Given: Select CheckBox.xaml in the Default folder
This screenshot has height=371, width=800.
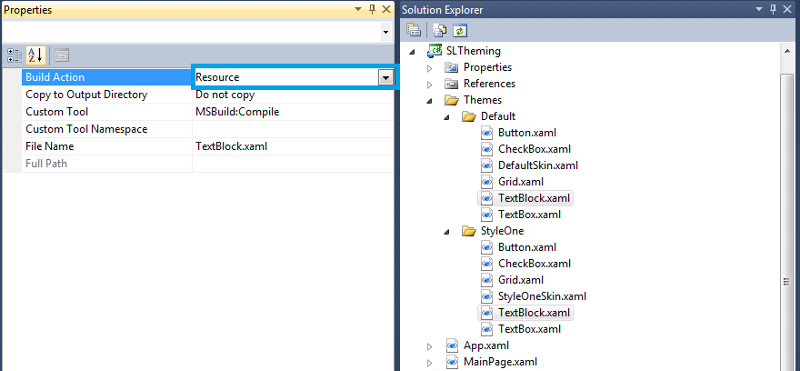Looking at the screenshot, I should (534, 149).
